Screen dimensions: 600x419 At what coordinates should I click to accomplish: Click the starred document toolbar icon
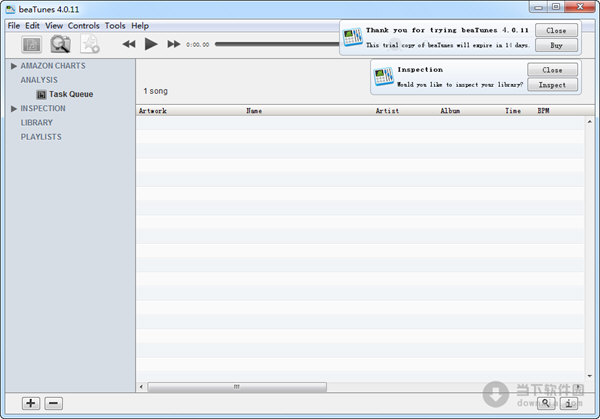[x=90, y=44]
